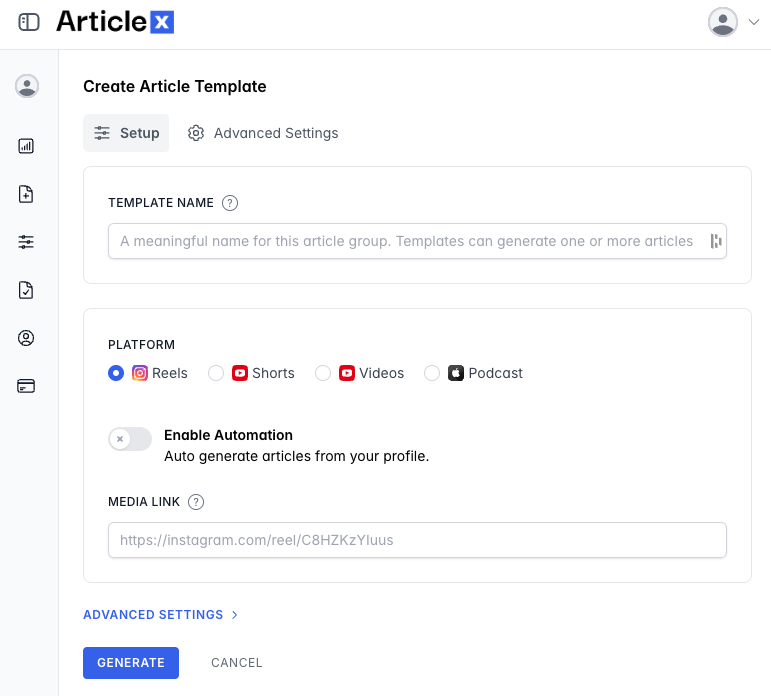This screenshot has width=771, height=696.
Task: Open the sidebar profile avatar
Action: 27,86
